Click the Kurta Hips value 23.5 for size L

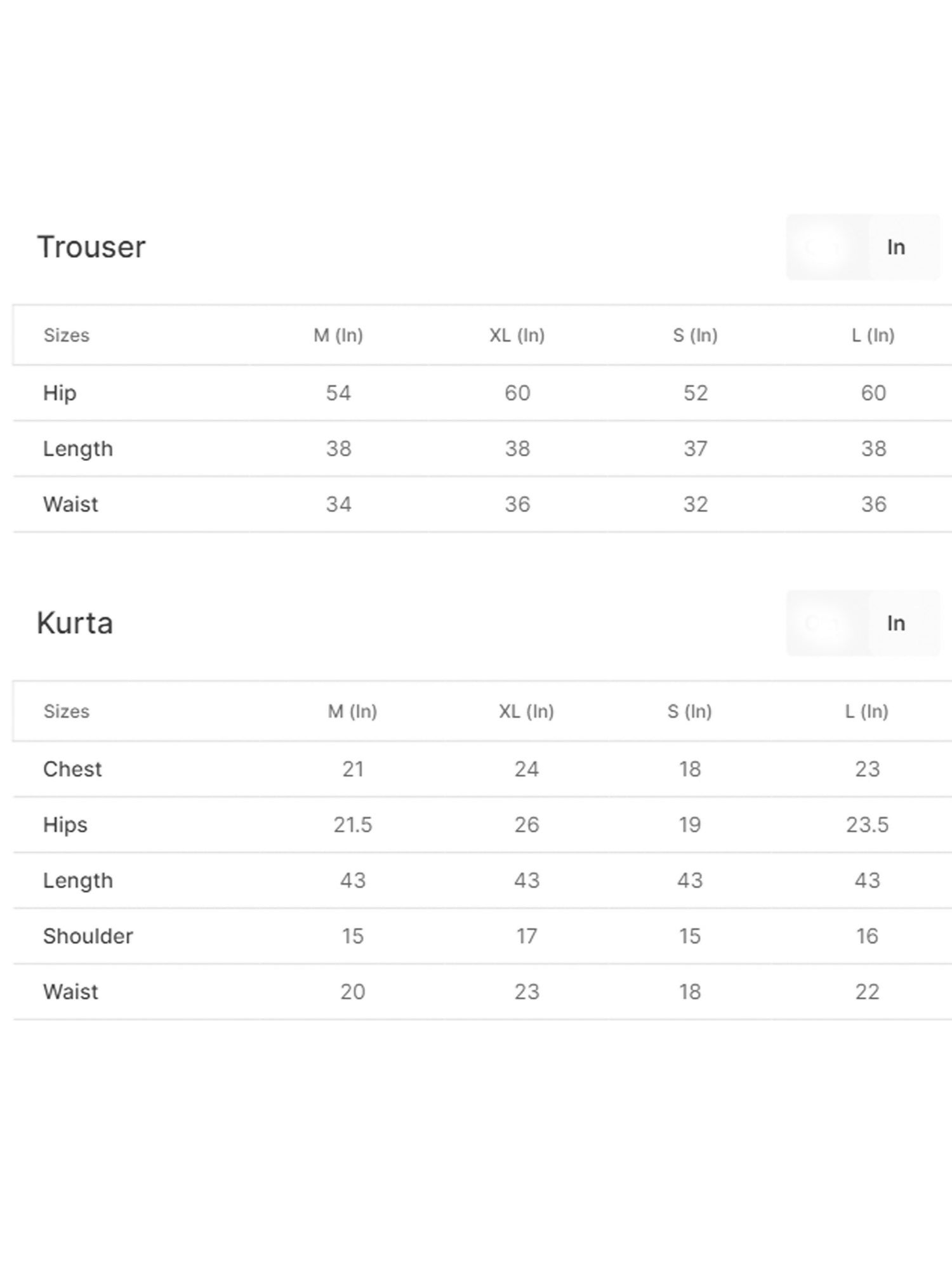pyautogui.click(x=867, y=825)
